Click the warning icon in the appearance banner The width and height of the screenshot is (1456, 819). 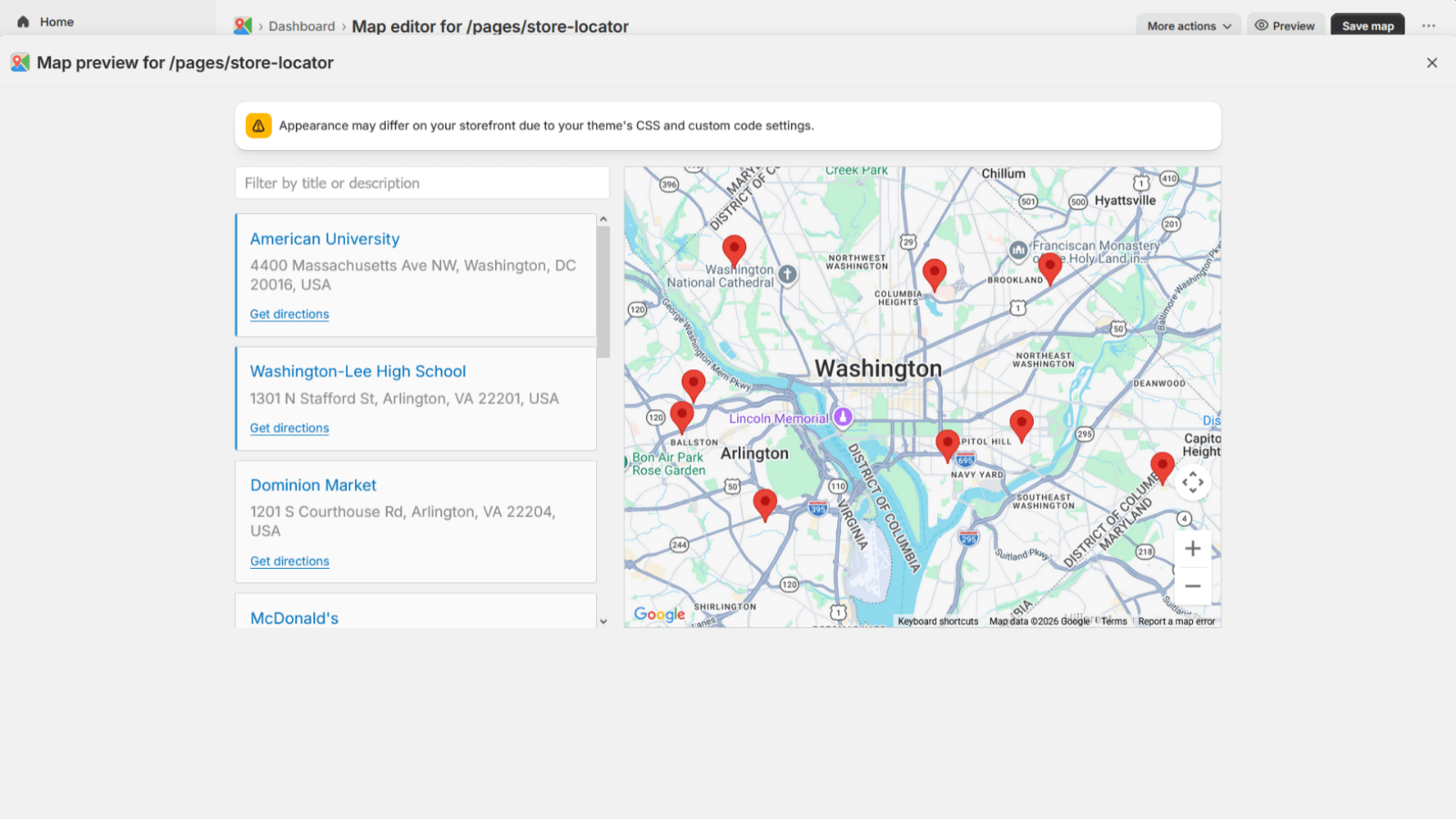258,126
